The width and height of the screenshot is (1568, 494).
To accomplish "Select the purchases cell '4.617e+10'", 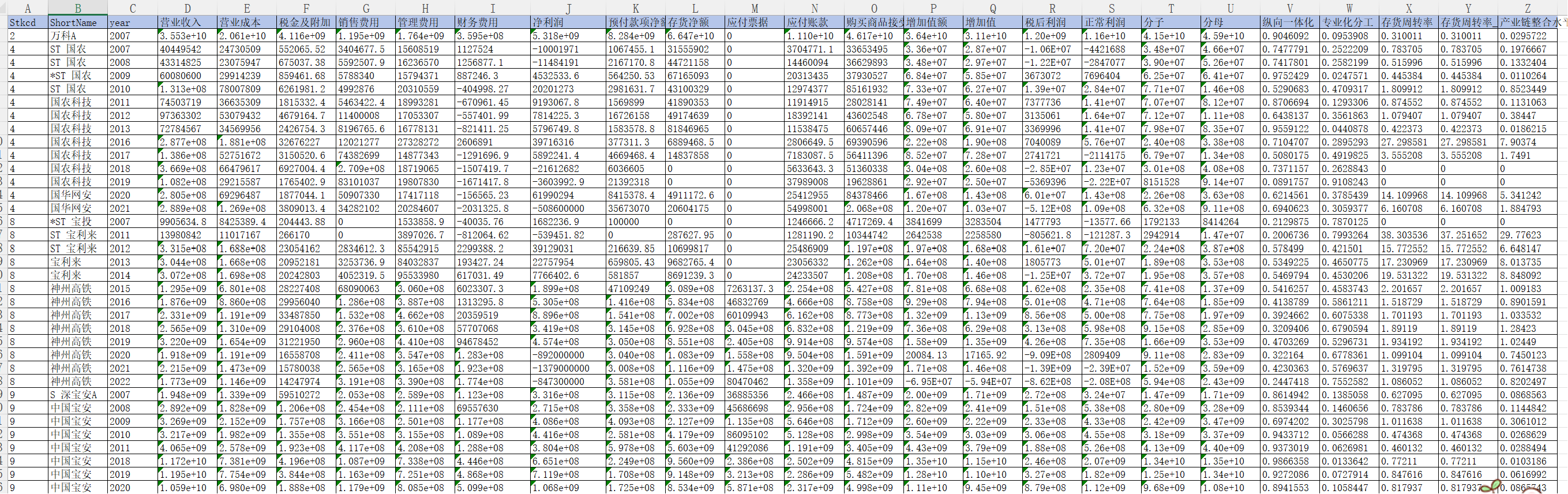I will click(873, 36).
